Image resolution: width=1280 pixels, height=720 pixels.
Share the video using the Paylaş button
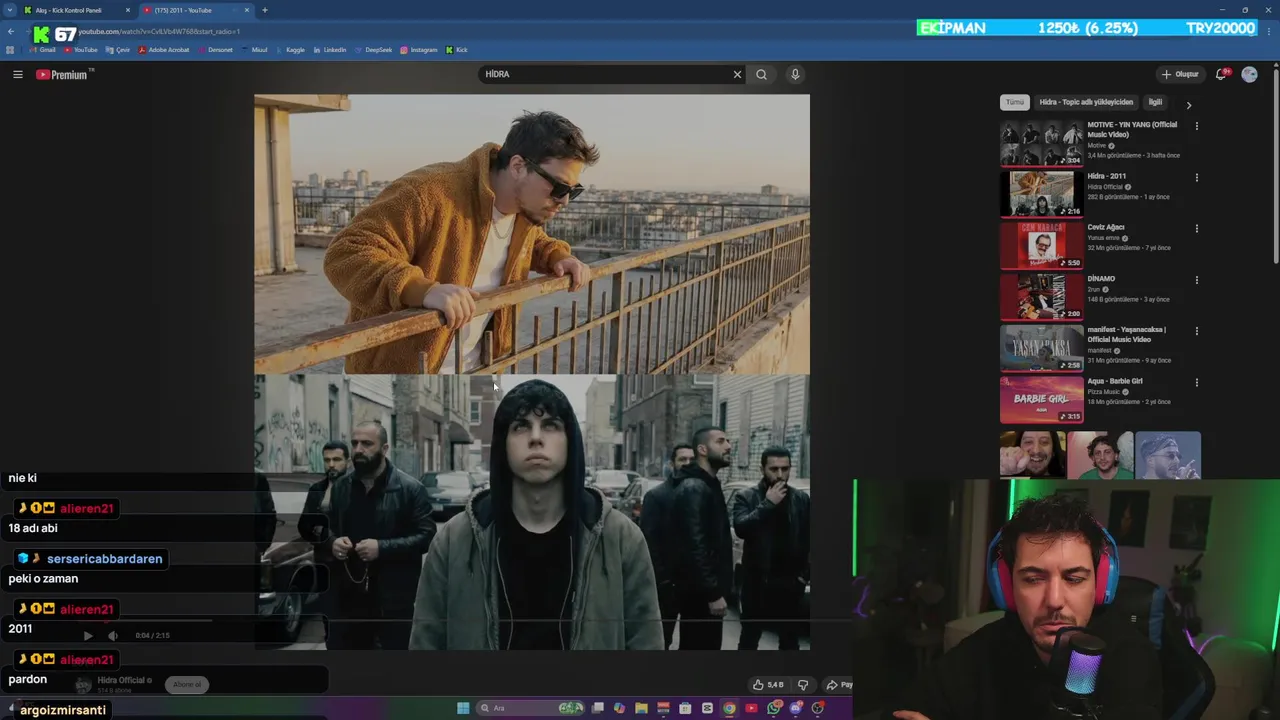point(838,685)
